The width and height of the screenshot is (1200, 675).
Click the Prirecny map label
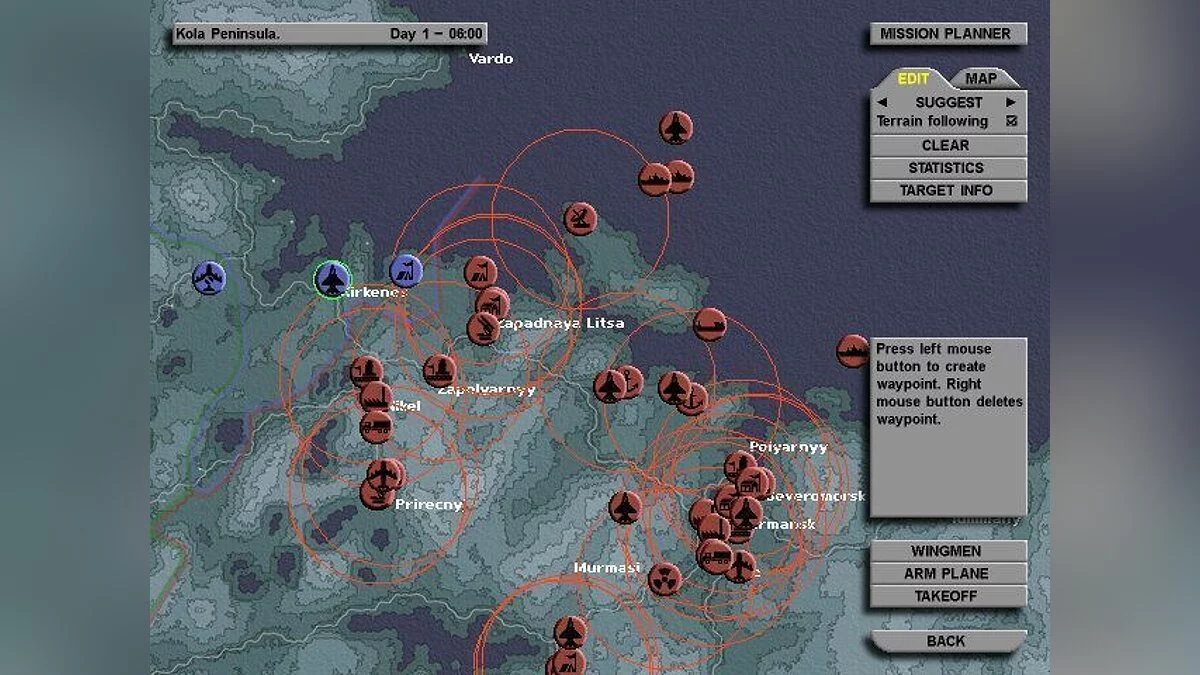click(429, 505)
